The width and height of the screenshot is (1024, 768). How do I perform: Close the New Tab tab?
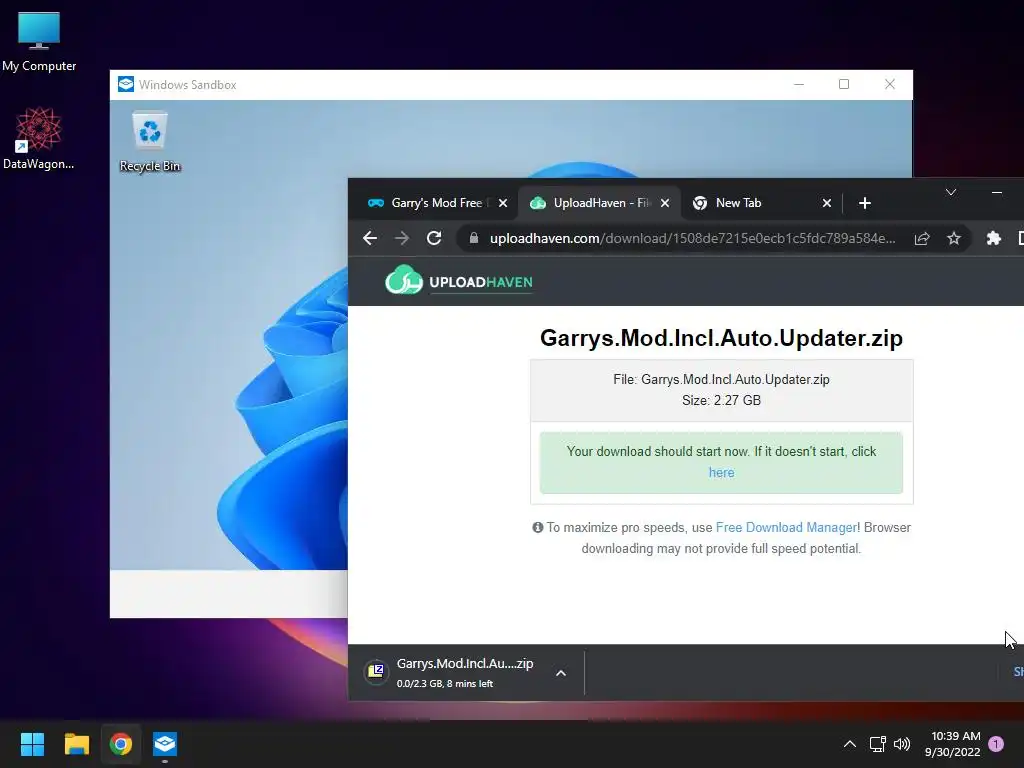pos(827,203)
